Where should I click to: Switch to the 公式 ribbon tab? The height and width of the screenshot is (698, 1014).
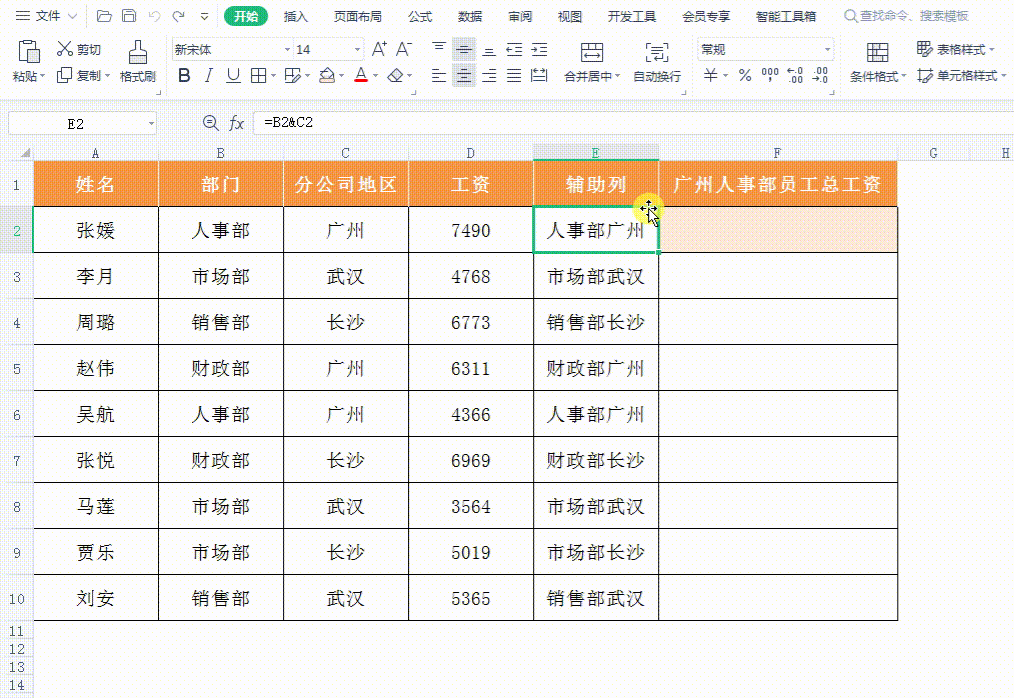pos(419,15)
